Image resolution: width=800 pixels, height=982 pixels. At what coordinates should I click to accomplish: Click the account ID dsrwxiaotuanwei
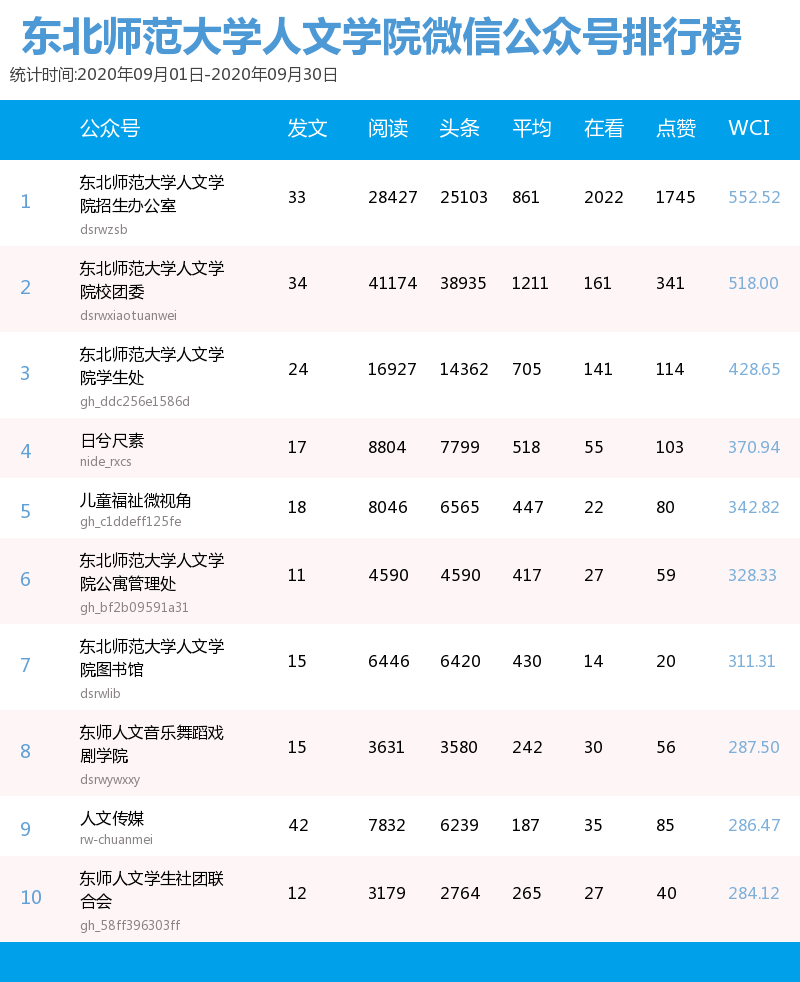click(128, 316)
